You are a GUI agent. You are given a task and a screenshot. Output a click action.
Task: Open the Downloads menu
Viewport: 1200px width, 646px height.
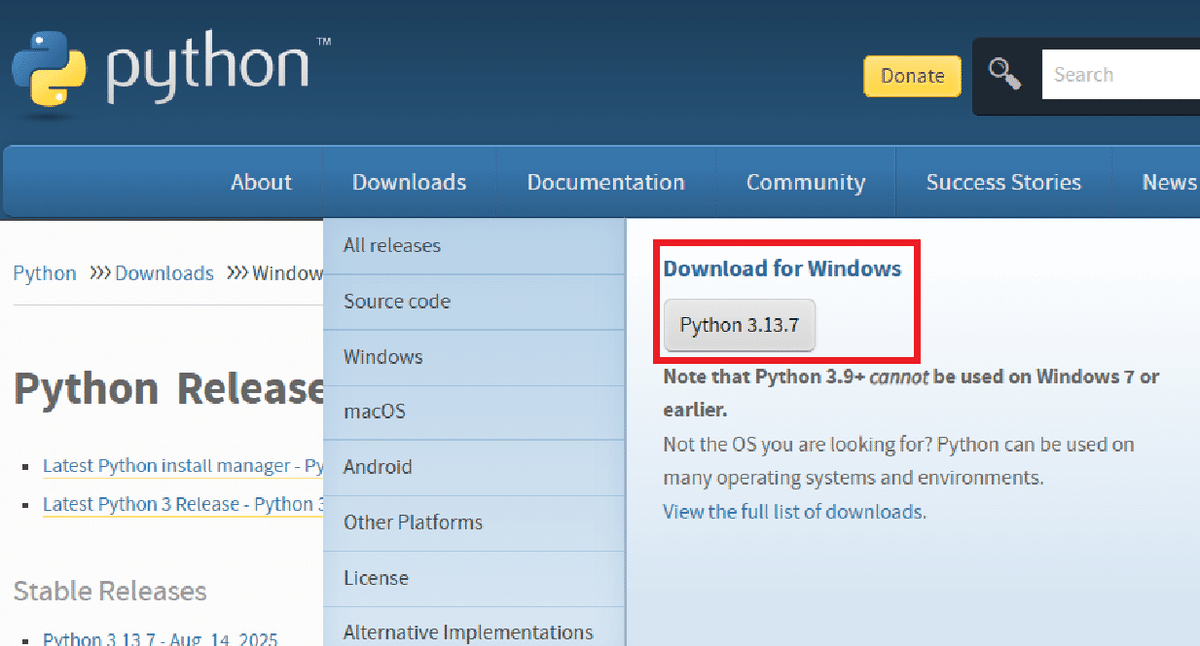tap(409, 182)
